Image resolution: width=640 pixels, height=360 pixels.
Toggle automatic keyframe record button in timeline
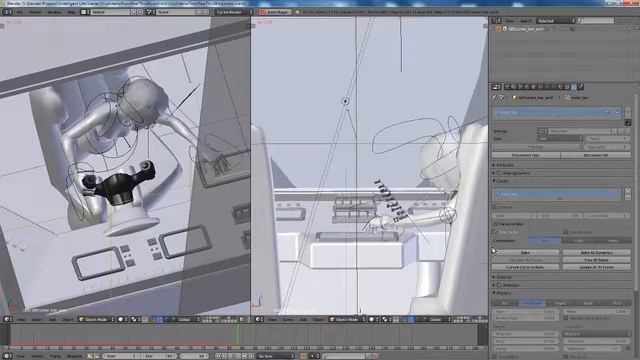(303, 356)
